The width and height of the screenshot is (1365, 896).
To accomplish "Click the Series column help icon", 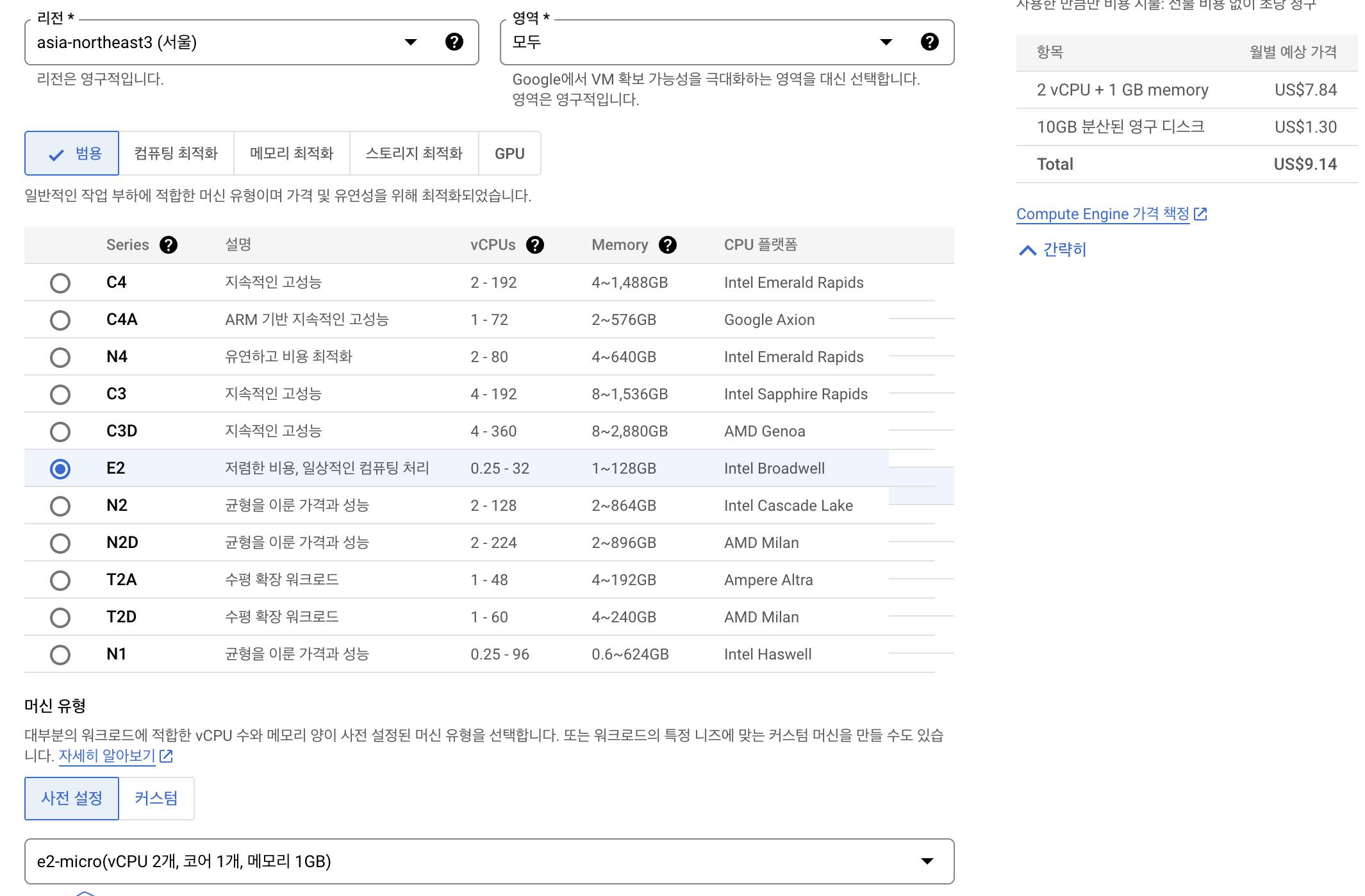I will click(169, 245).
